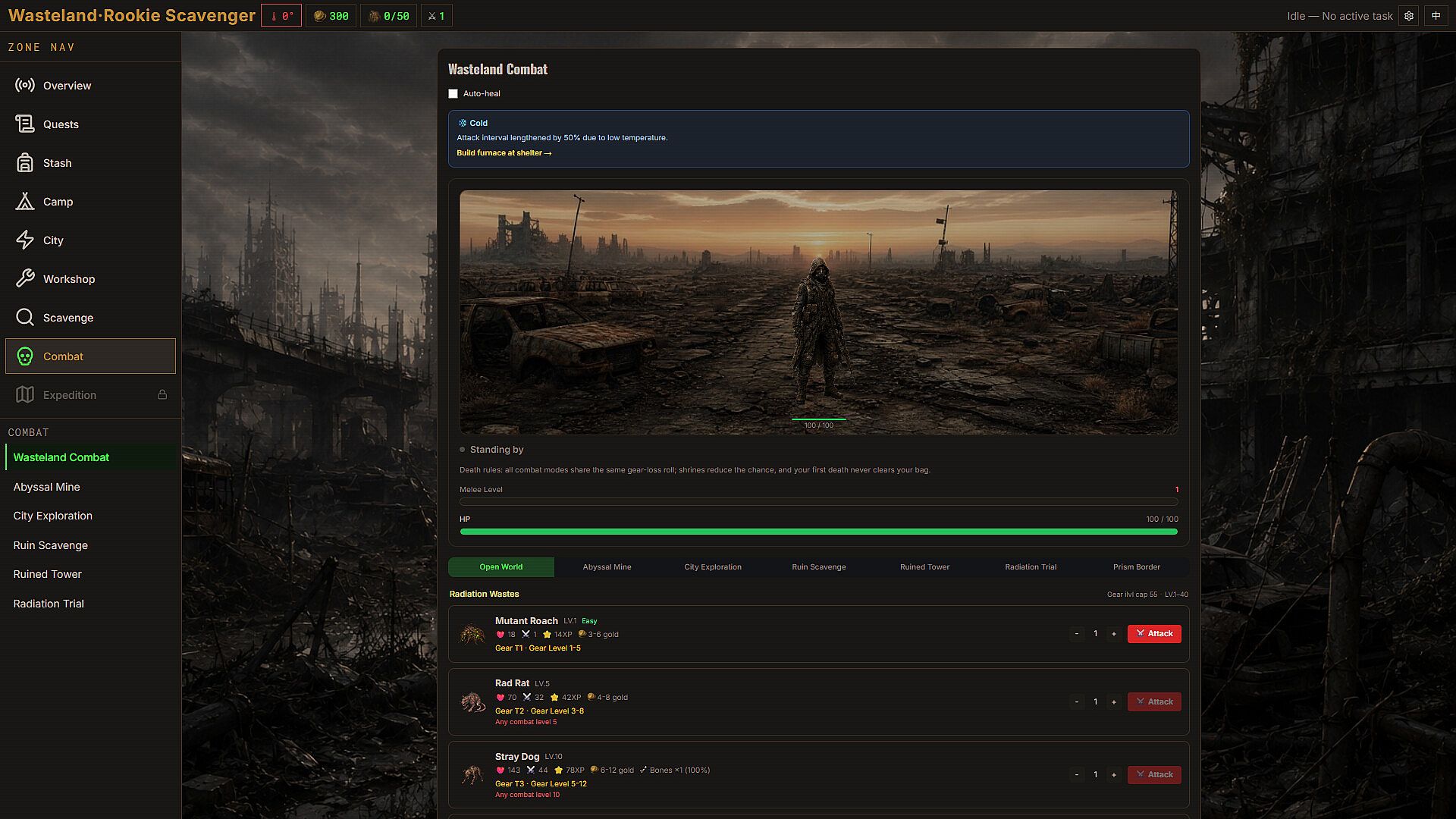This screenshot has height=819, width=1456.
Task: Open the Workshop wrench icon
Action: pos(25,279)
